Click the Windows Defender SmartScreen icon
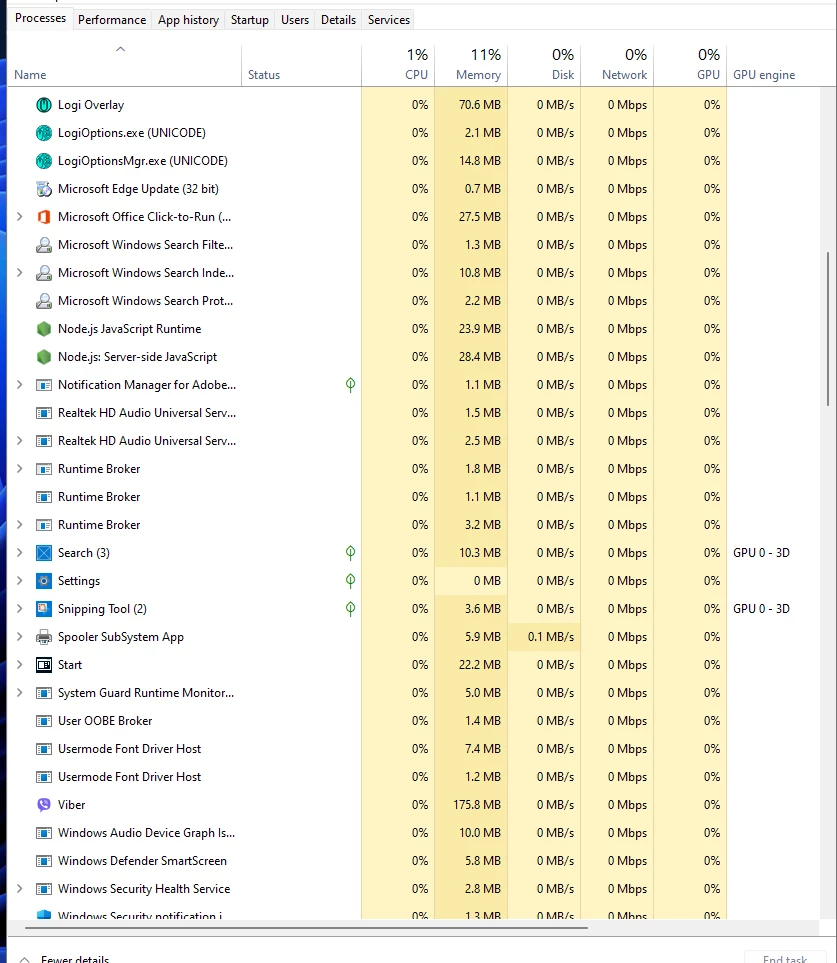 44,861
